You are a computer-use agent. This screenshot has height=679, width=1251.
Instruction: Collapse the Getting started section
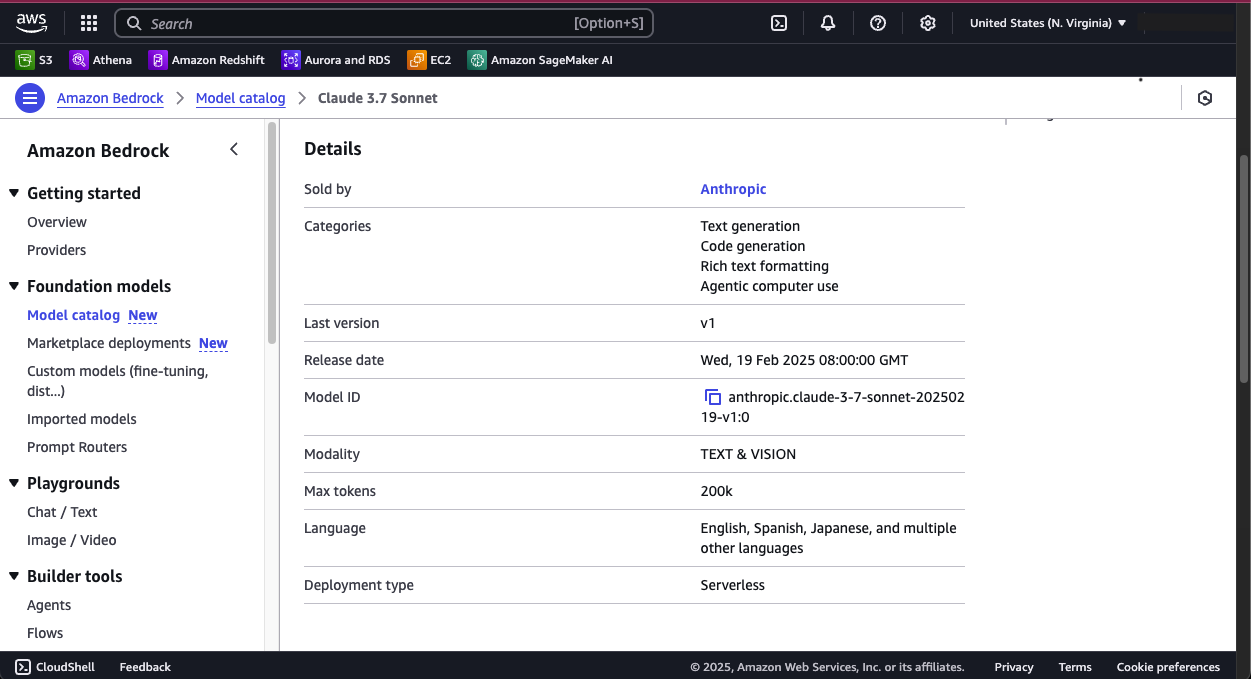tap(14, 193)
